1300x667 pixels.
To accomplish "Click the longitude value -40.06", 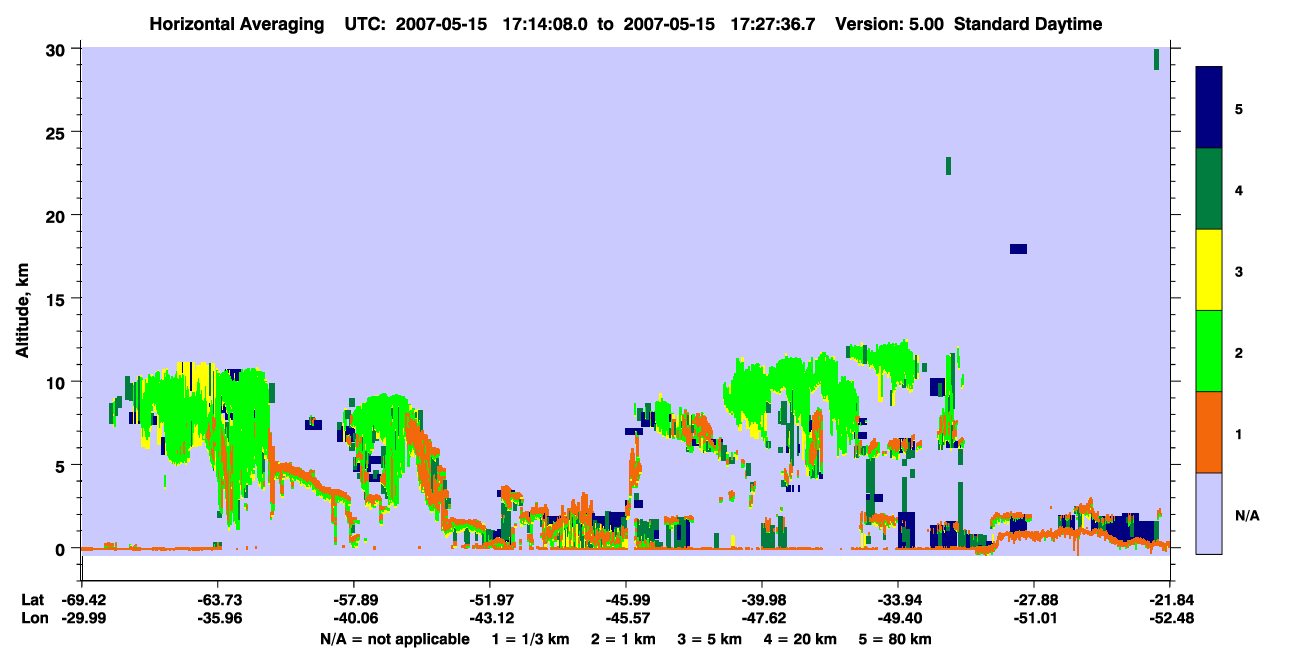I will click(354, 618).
